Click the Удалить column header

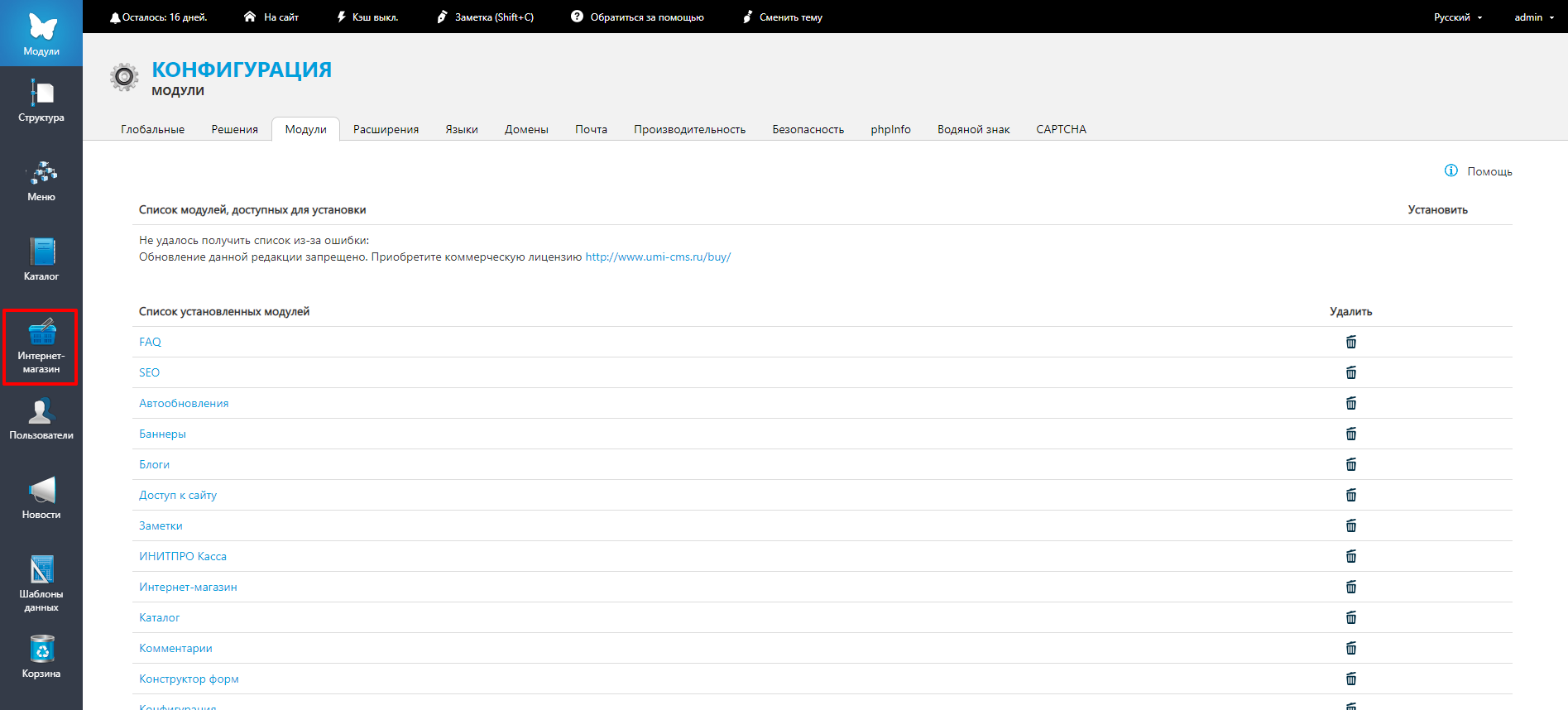pos(1351,312)
